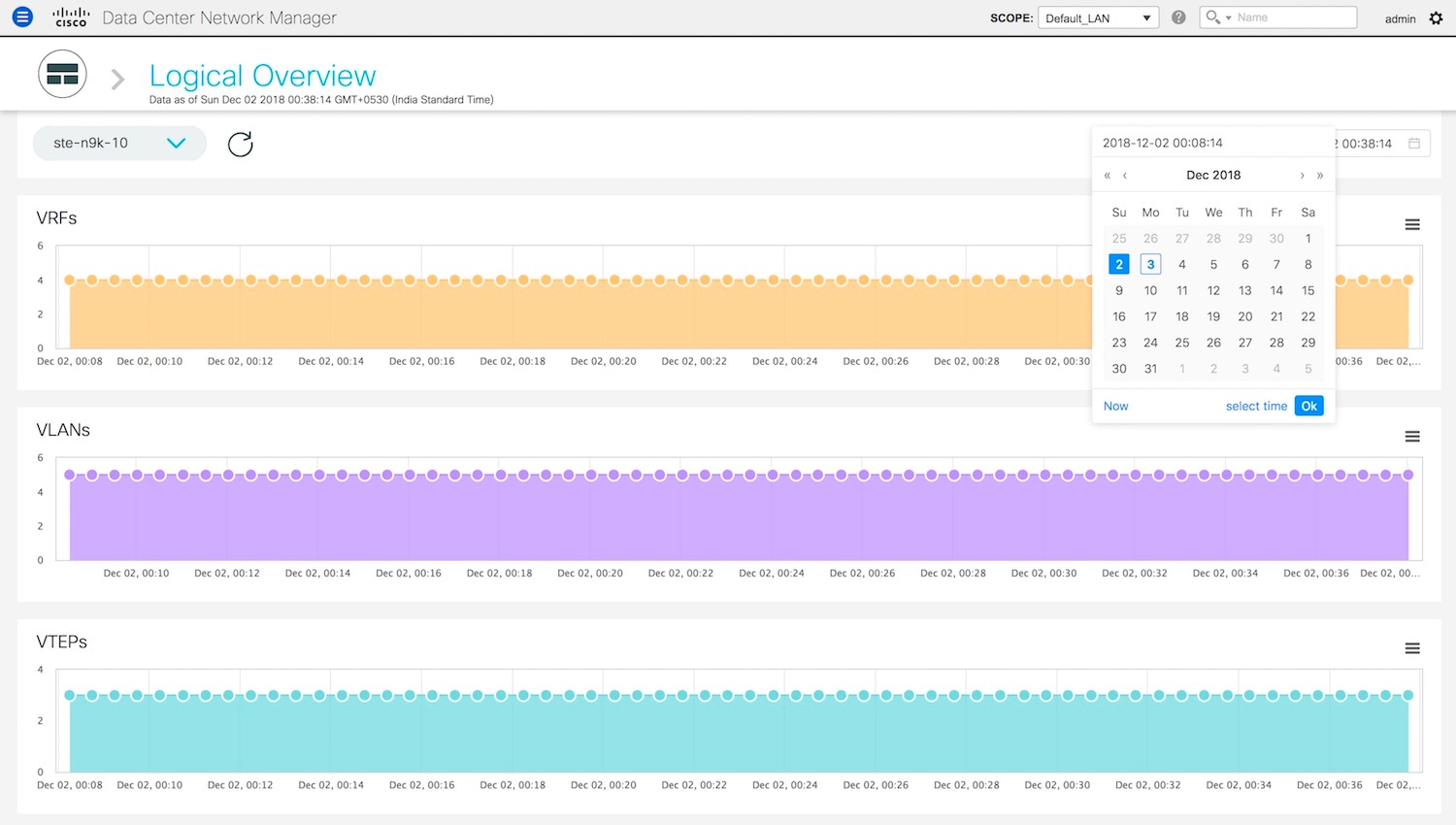Expand the search filter type dropdown arrow

pos(1228,18)
